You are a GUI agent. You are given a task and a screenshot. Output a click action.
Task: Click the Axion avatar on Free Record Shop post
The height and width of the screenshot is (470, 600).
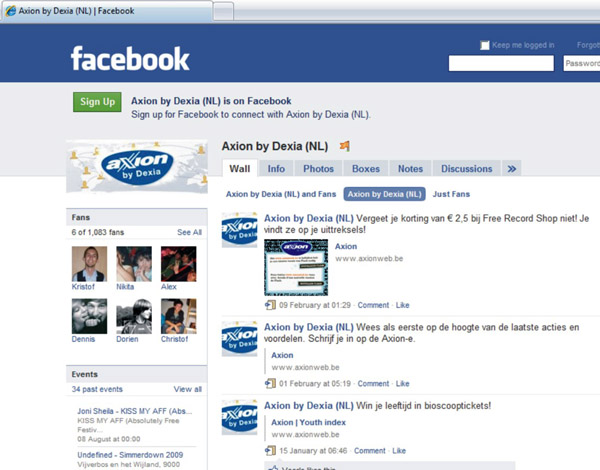point(240,230)
